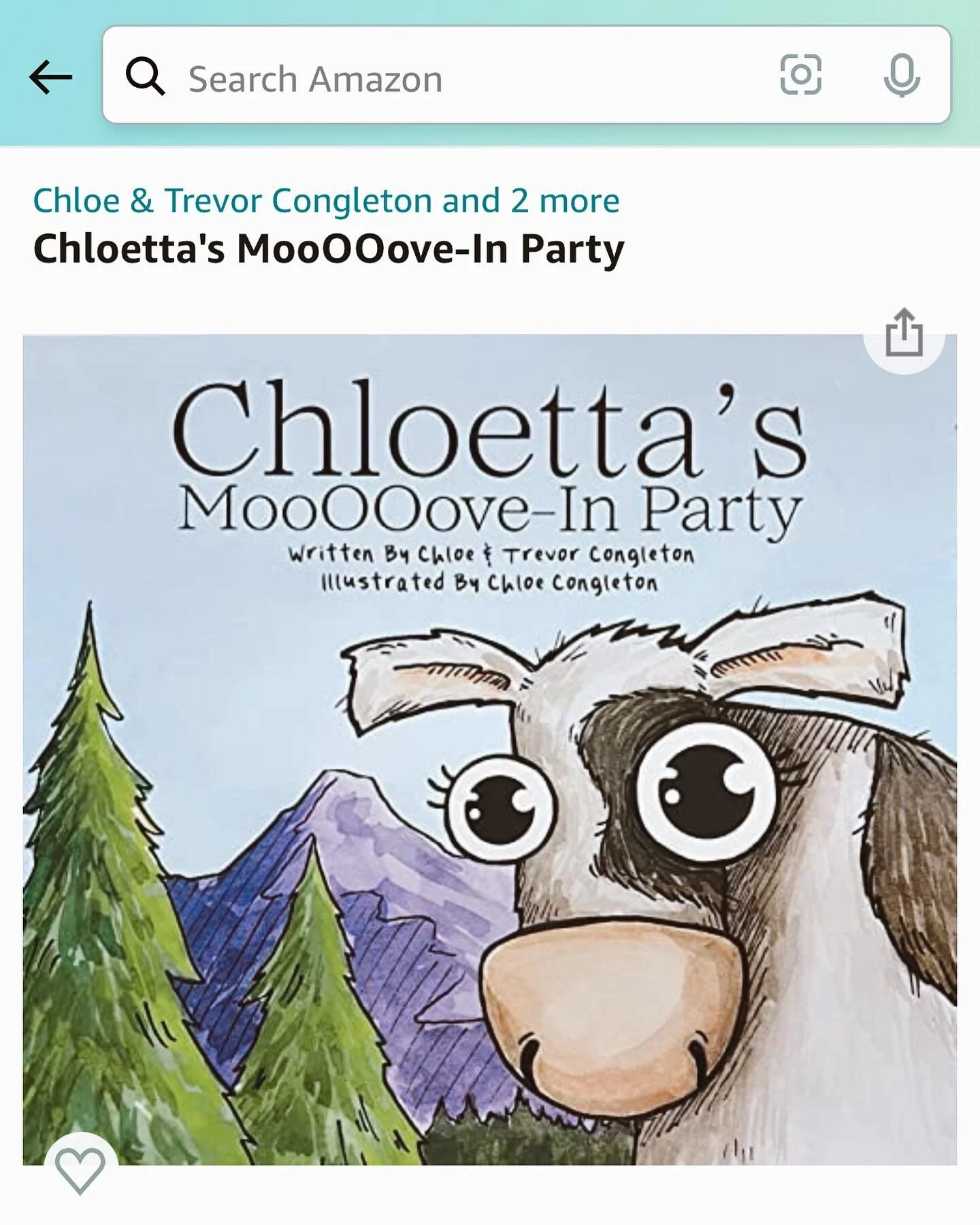Viewport: 980px width, 1225px height.
Task: Start voice search with the microphone
Action: click(902, 76)
